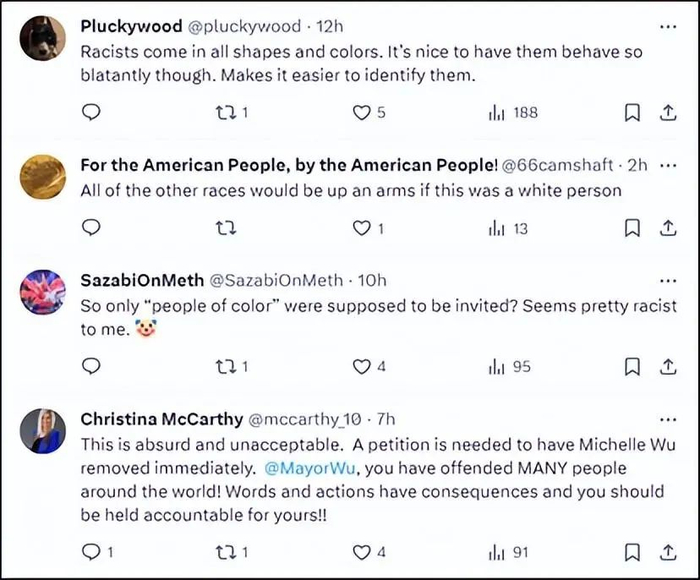Image resolution: width=700 pixels, height=580 pixels.
Task: Click Christina McCarthy's profile picture
Action: click(x=43, y=433)
